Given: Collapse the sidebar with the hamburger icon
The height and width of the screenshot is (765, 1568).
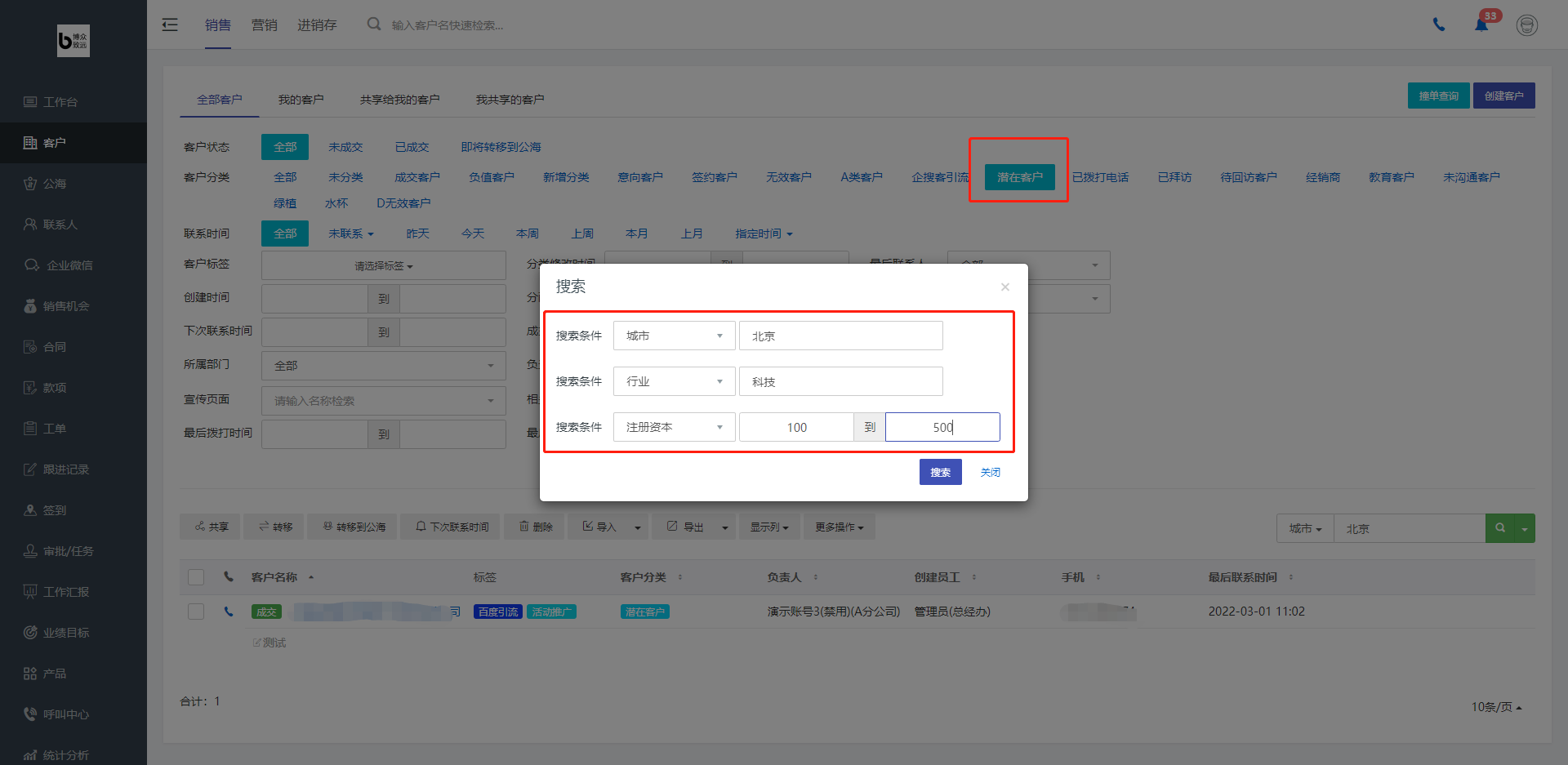Looking at the screenshot, I should (x=170, y=24).
